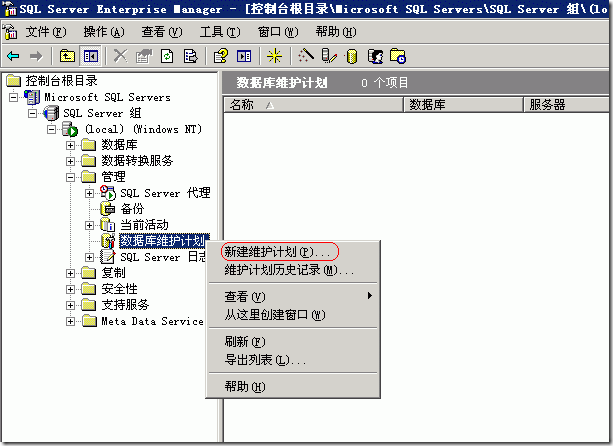Click the 数据库维护计划 node icon

(108, 241)
